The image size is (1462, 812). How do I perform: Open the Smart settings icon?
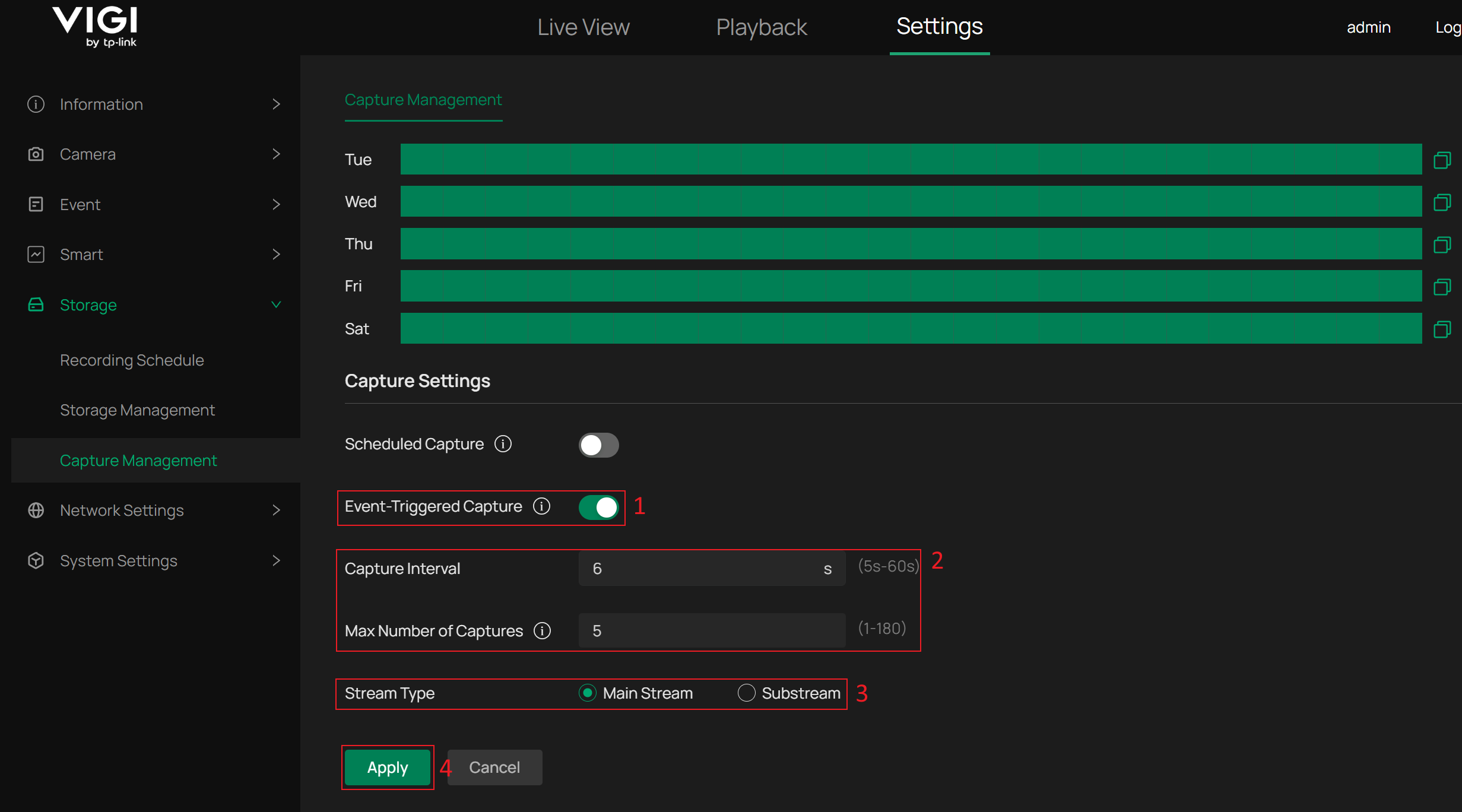pos(36,254)
